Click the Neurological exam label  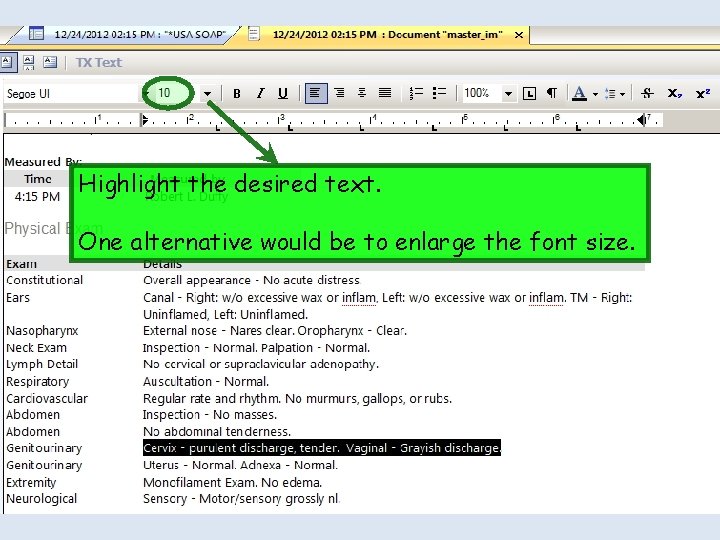(42, 499)
